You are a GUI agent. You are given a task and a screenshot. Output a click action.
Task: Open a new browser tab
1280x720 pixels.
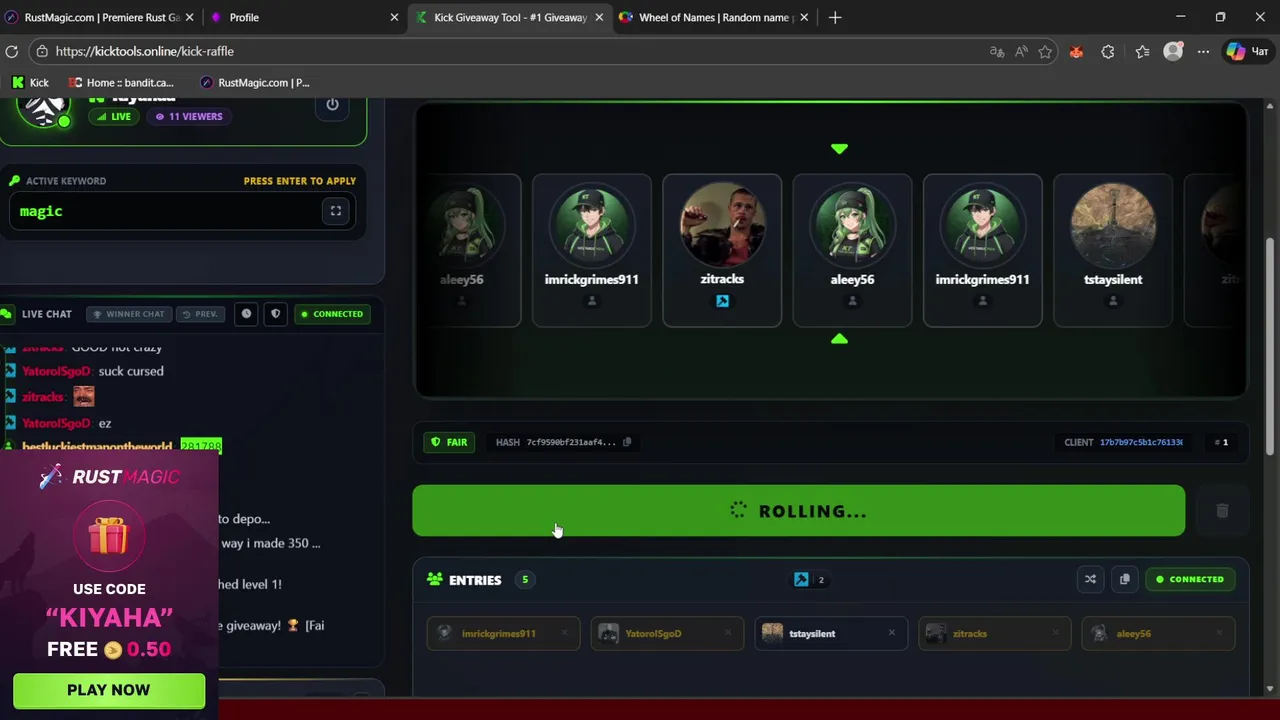tap(835, 17)
